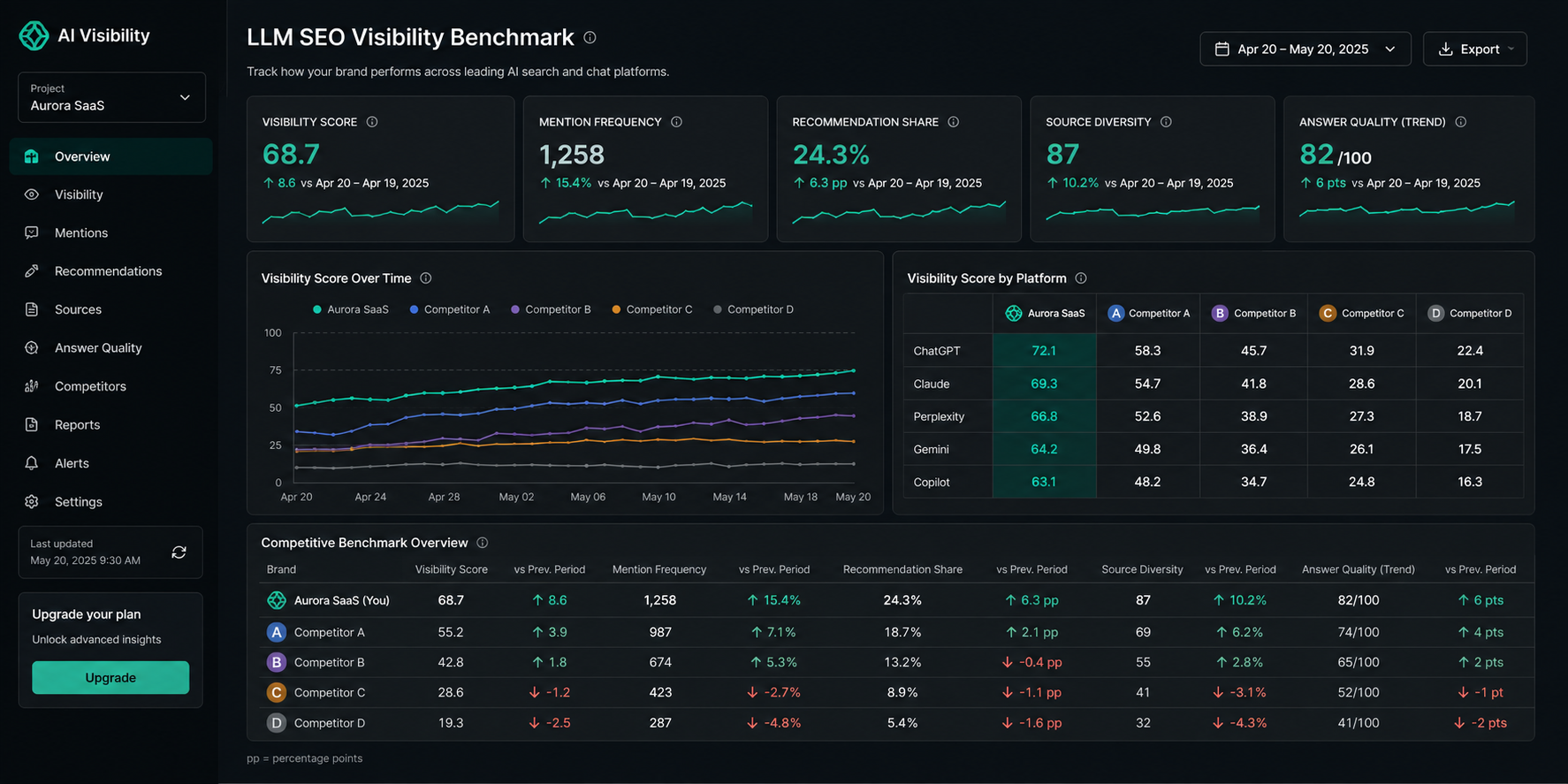Click Claude Aurora SaaS cell 69.3
Viewport: 1568px width, 784px height.
click(1044, 384)
